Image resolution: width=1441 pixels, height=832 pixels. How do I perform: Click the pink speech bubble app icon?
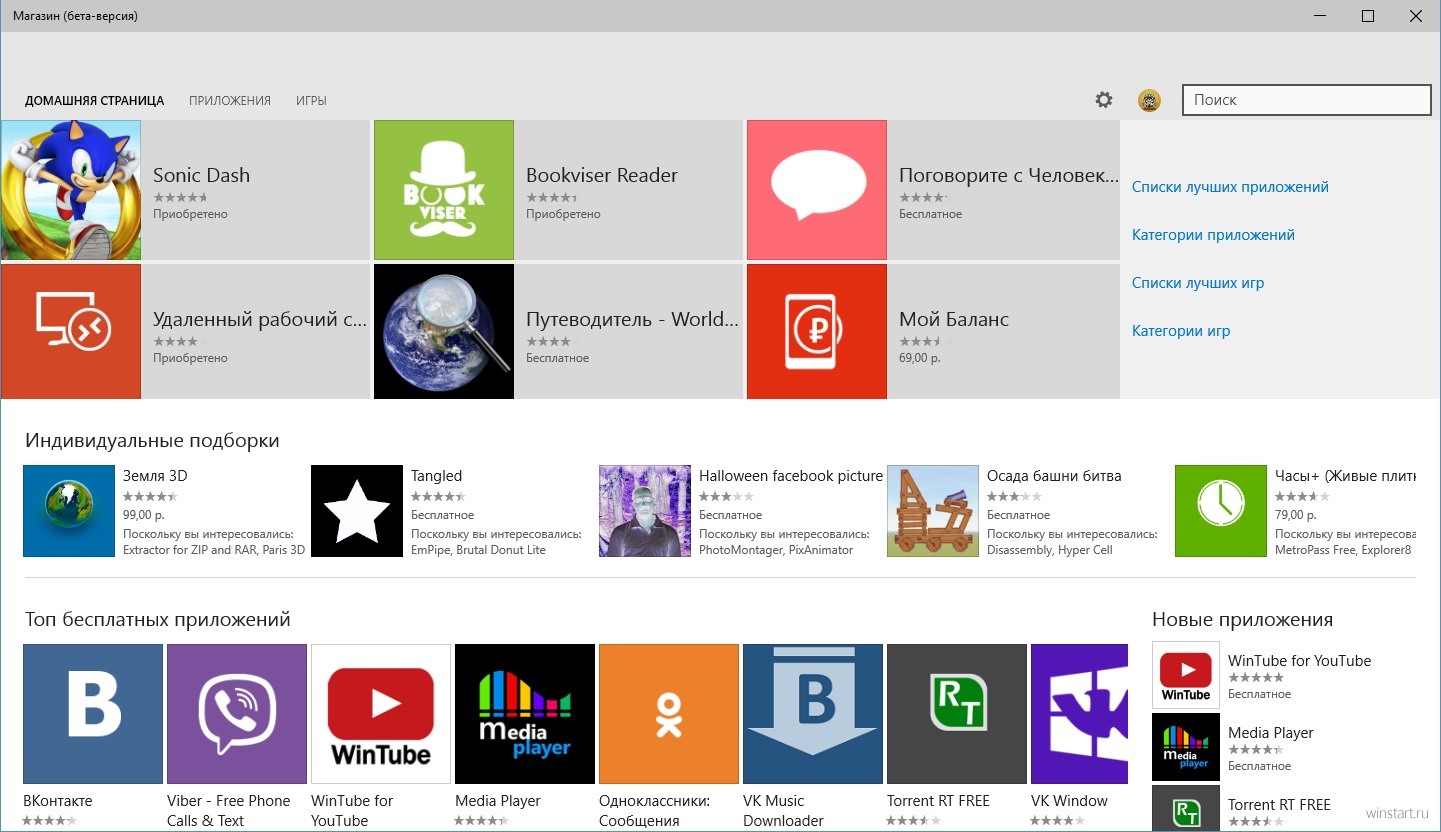coord(817,190)
